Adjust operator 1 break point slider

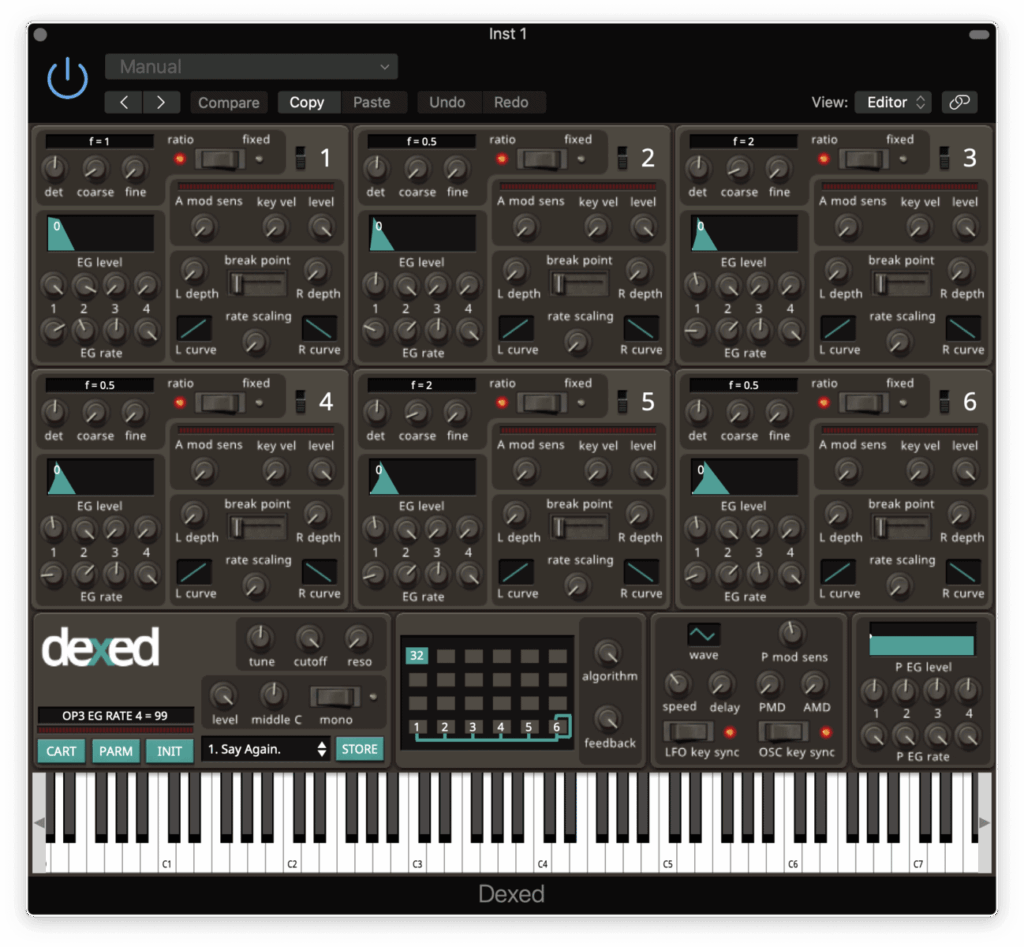pyautogui.click(x=257, y=283)
